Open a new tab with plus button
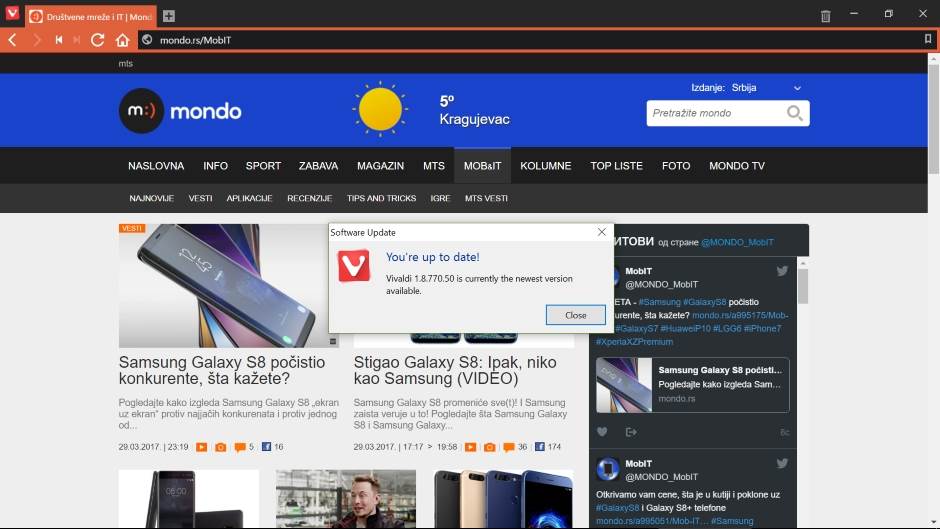 pos(169,16)
